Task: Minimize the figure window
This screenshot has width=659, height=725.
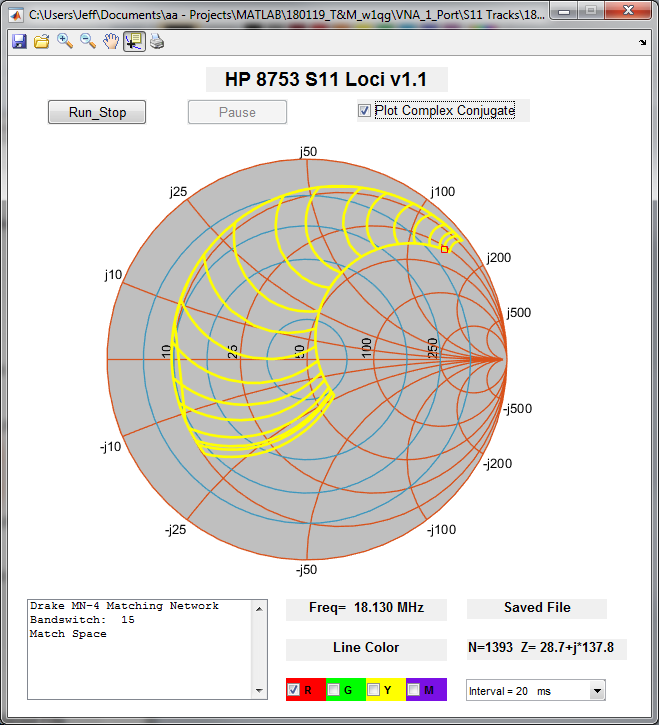Action: (564, 11)
